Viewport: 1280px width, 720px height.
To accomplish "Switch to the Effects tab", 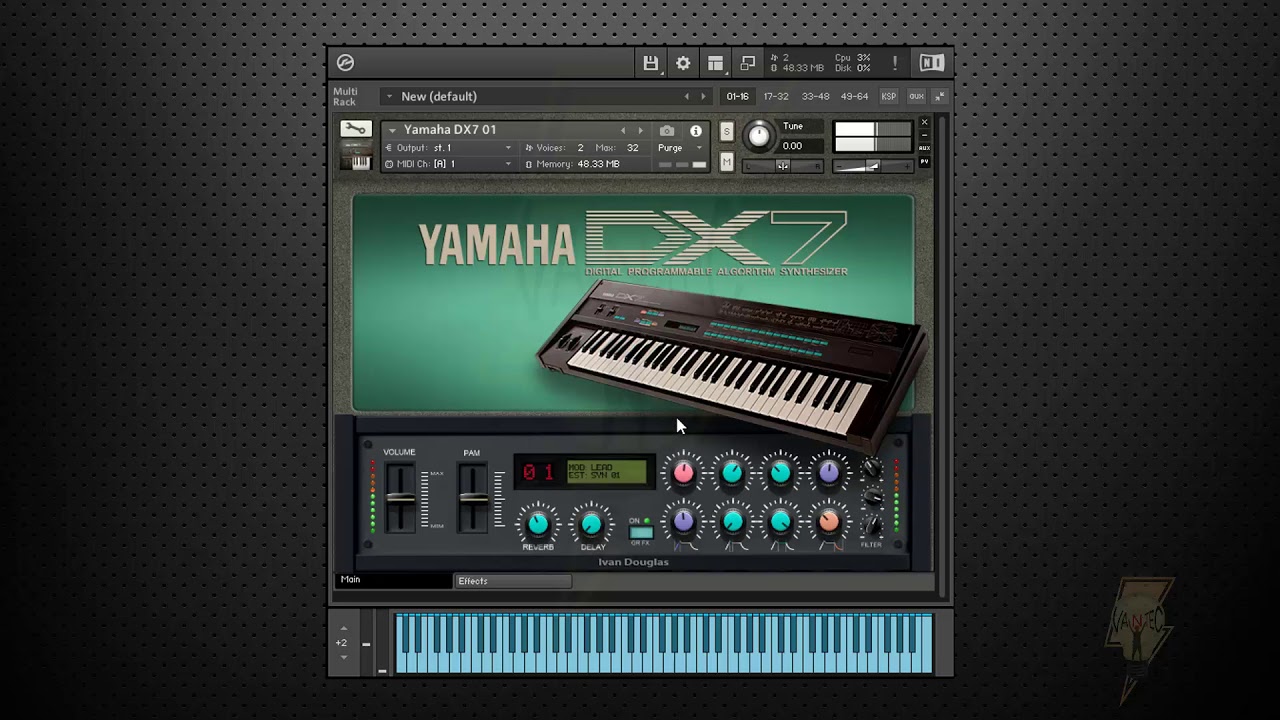I will point(513,581).
